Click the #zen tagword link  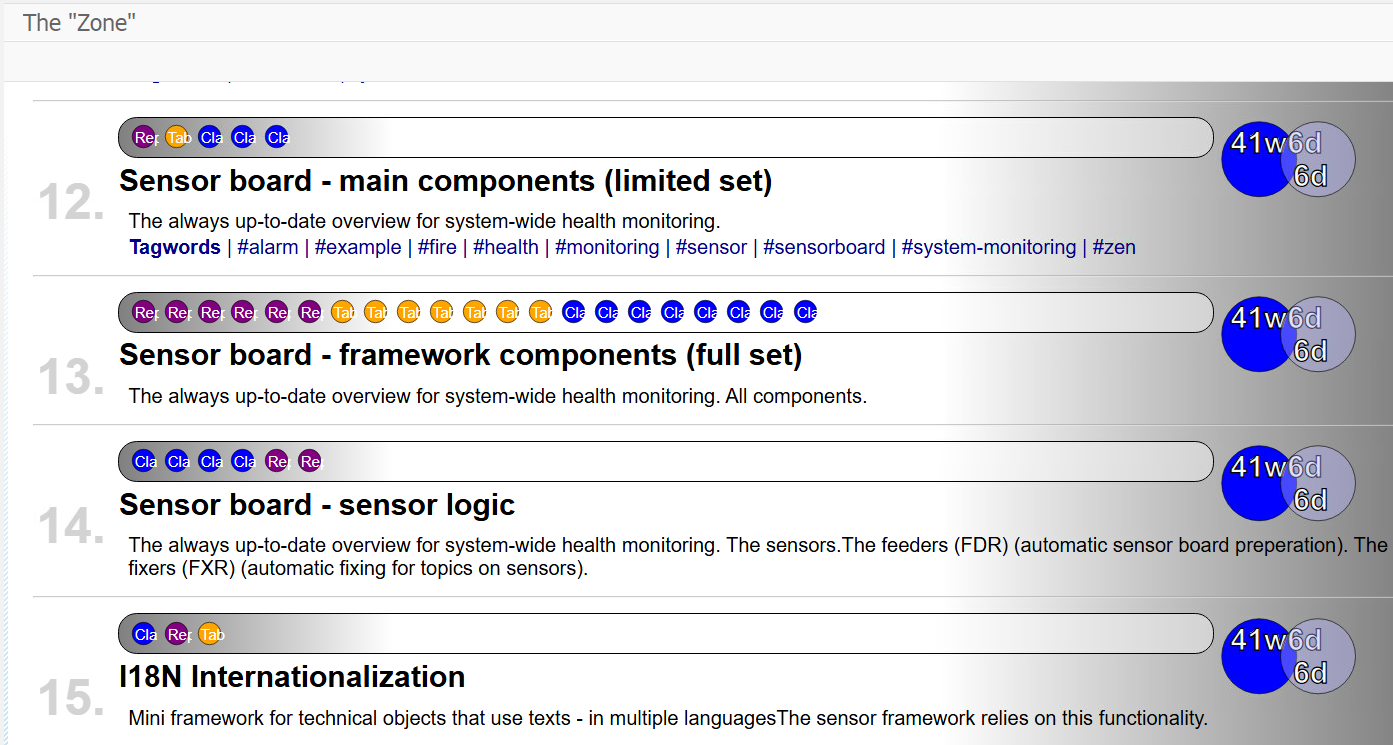[1114, 247]
